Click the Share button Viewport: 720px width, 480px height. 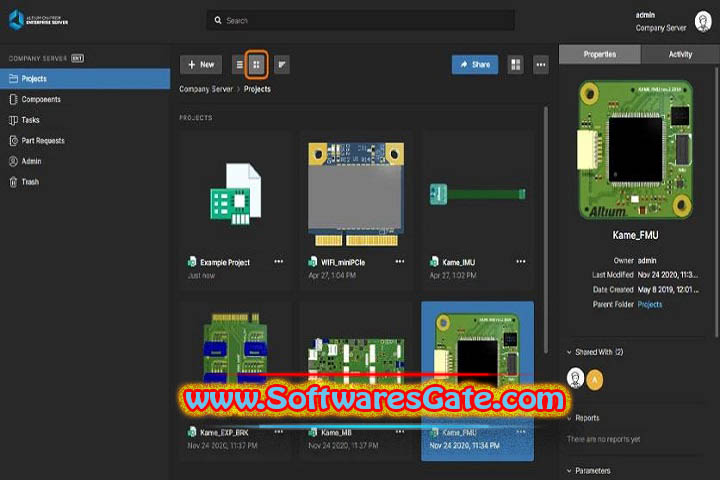475,65
